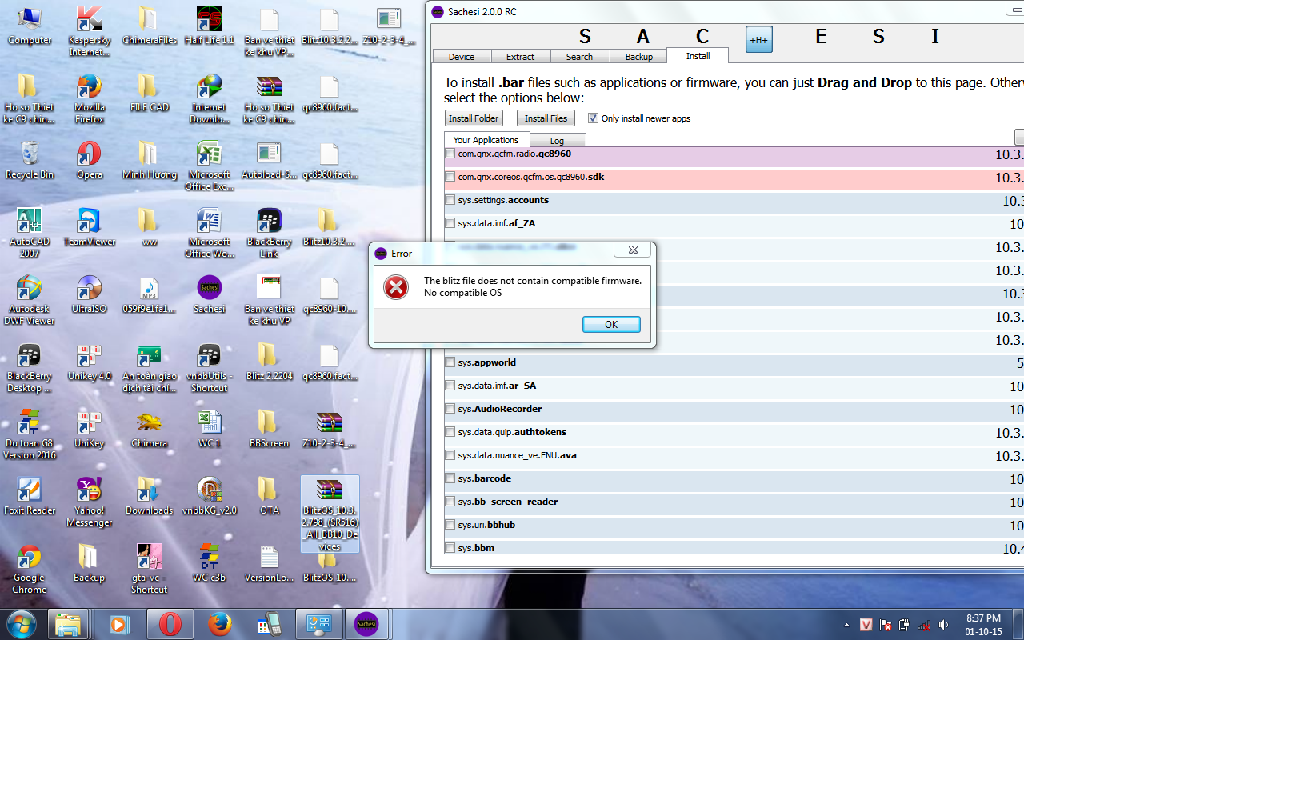Open the Chimera desktop icon
The image size is (1306, 800).
[148, 429]
